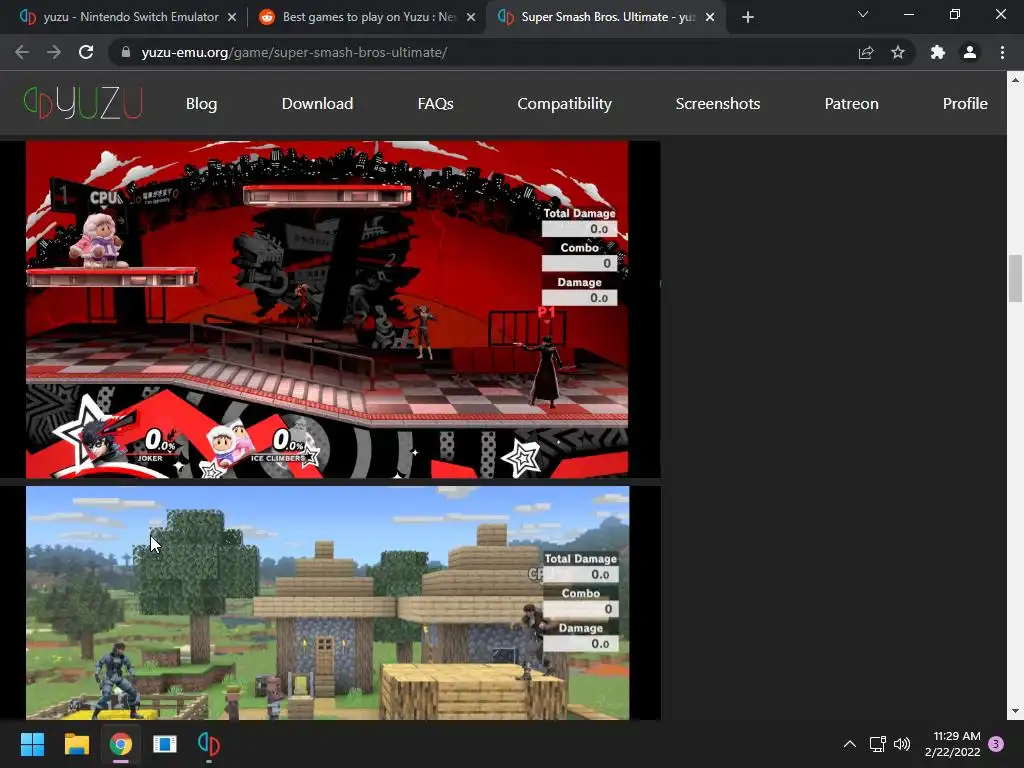Close the Reddit Best games tab

(x=471, y=17)
